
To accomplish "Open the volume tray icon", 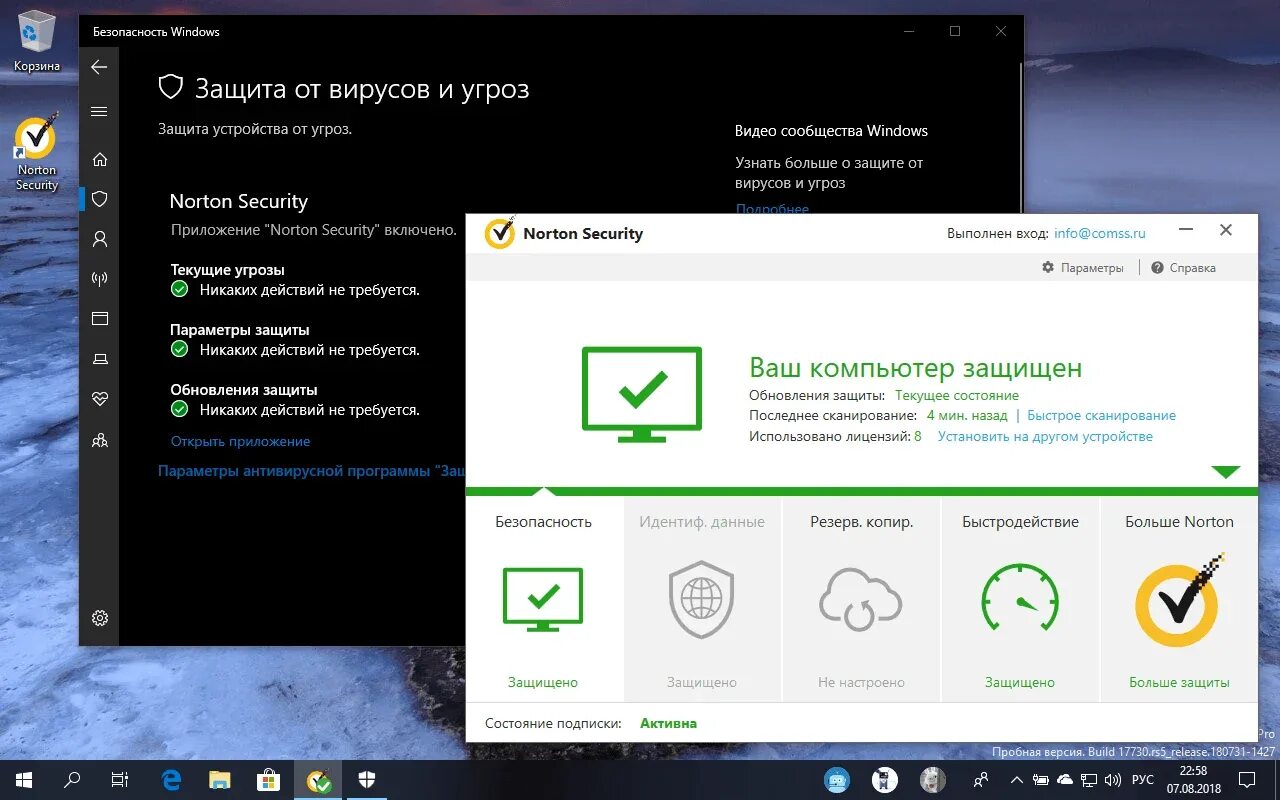I will pyautogui.click(x=1112, y=780).
